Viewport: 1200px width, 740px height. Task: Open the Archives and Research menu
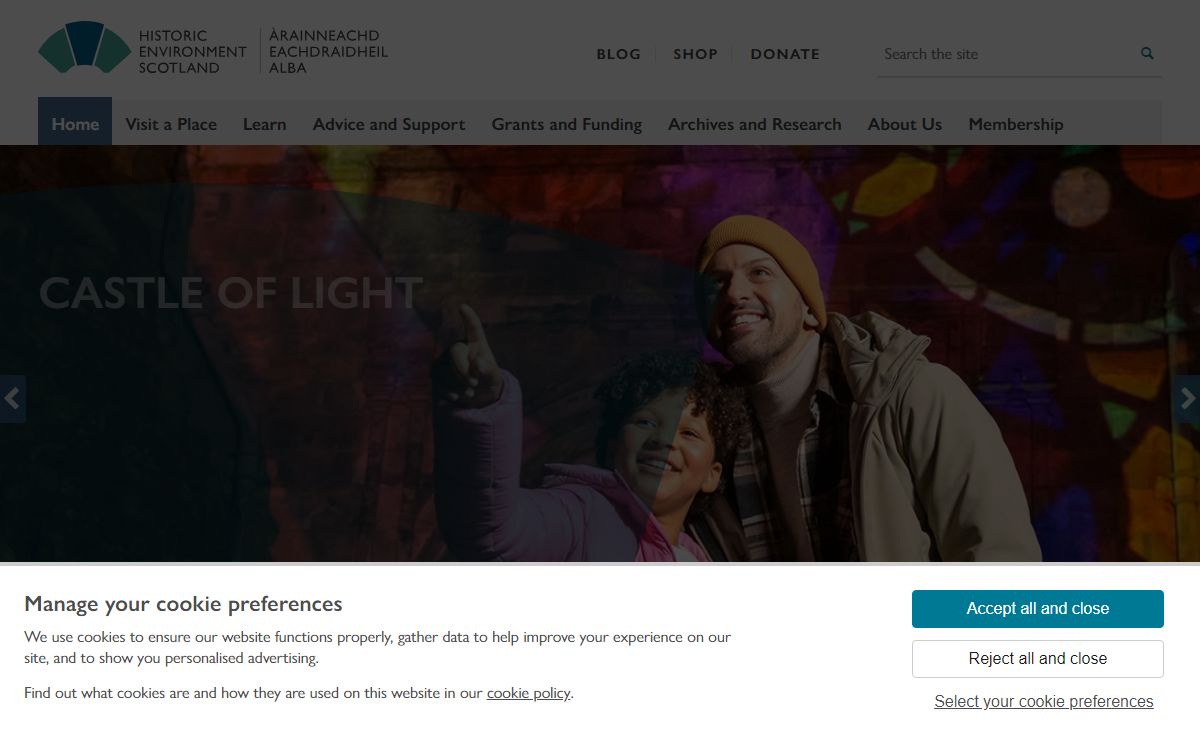754,124
